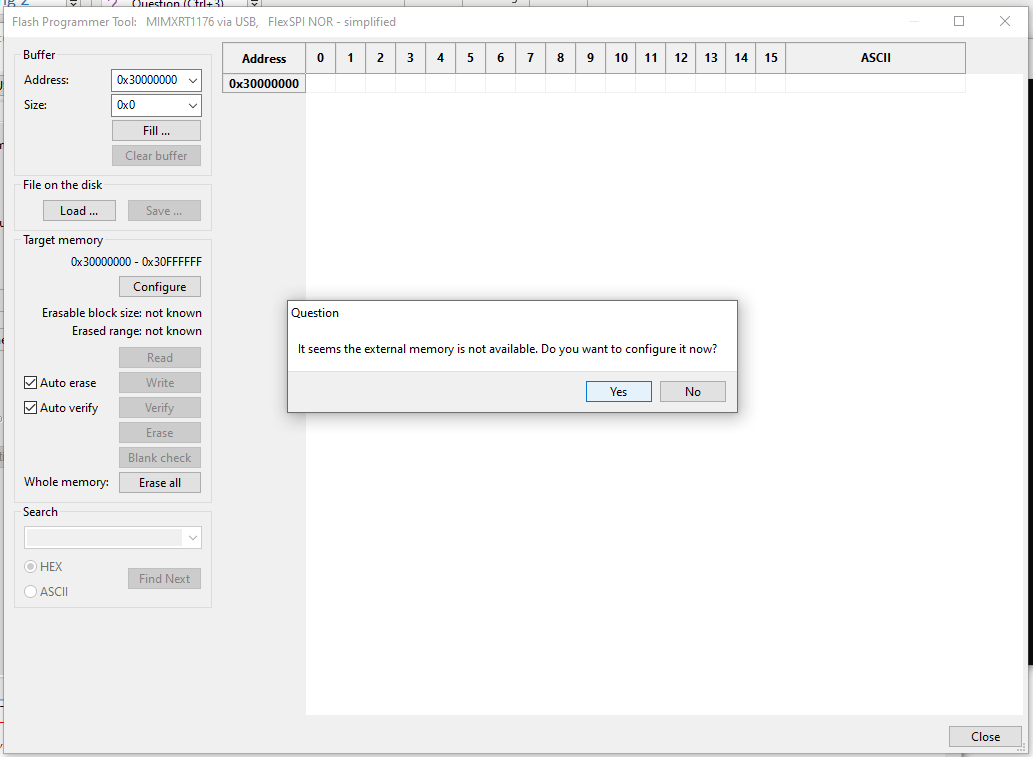
Task: Run a Blank check on memory
Action: pos(159,457)
